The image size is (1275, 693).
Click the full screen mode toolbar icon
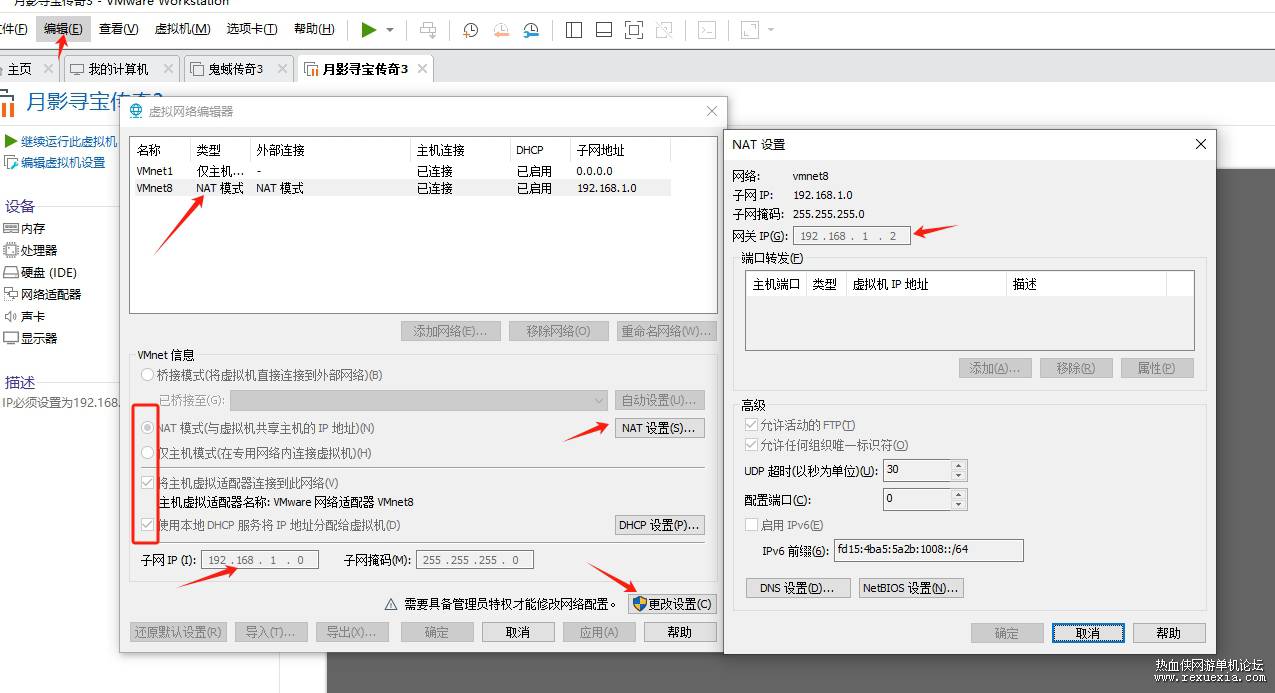pyautogui.click(x=633, y=30)
